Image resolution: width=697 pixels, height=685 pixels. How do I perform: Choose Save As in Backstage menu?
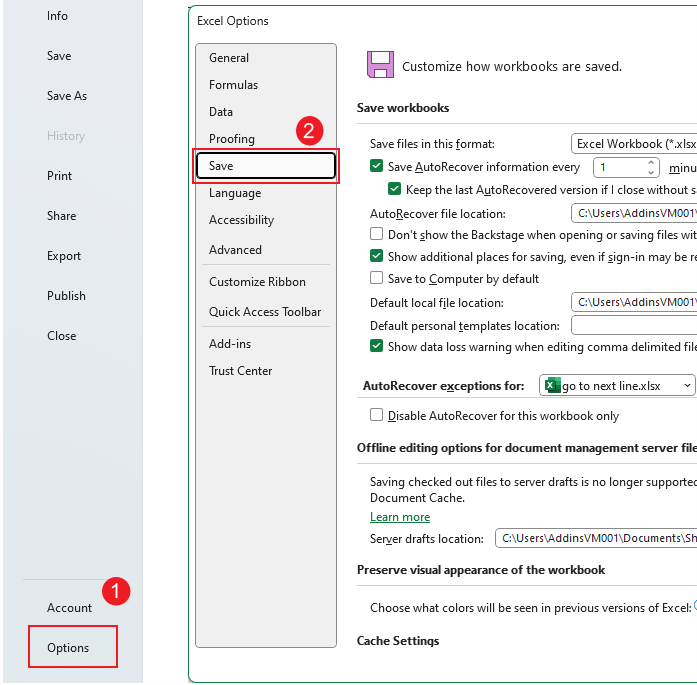[66, 96]
